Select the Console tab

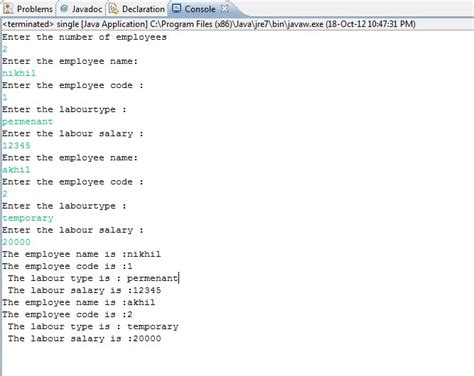tap(200, 9)
